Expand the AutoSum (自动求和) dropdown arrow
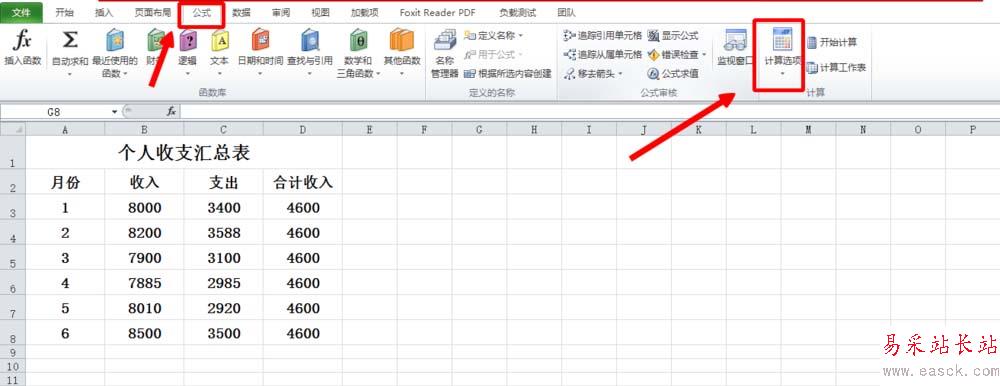The height and width of the screenshot is (386, 1000). (70, 74)
